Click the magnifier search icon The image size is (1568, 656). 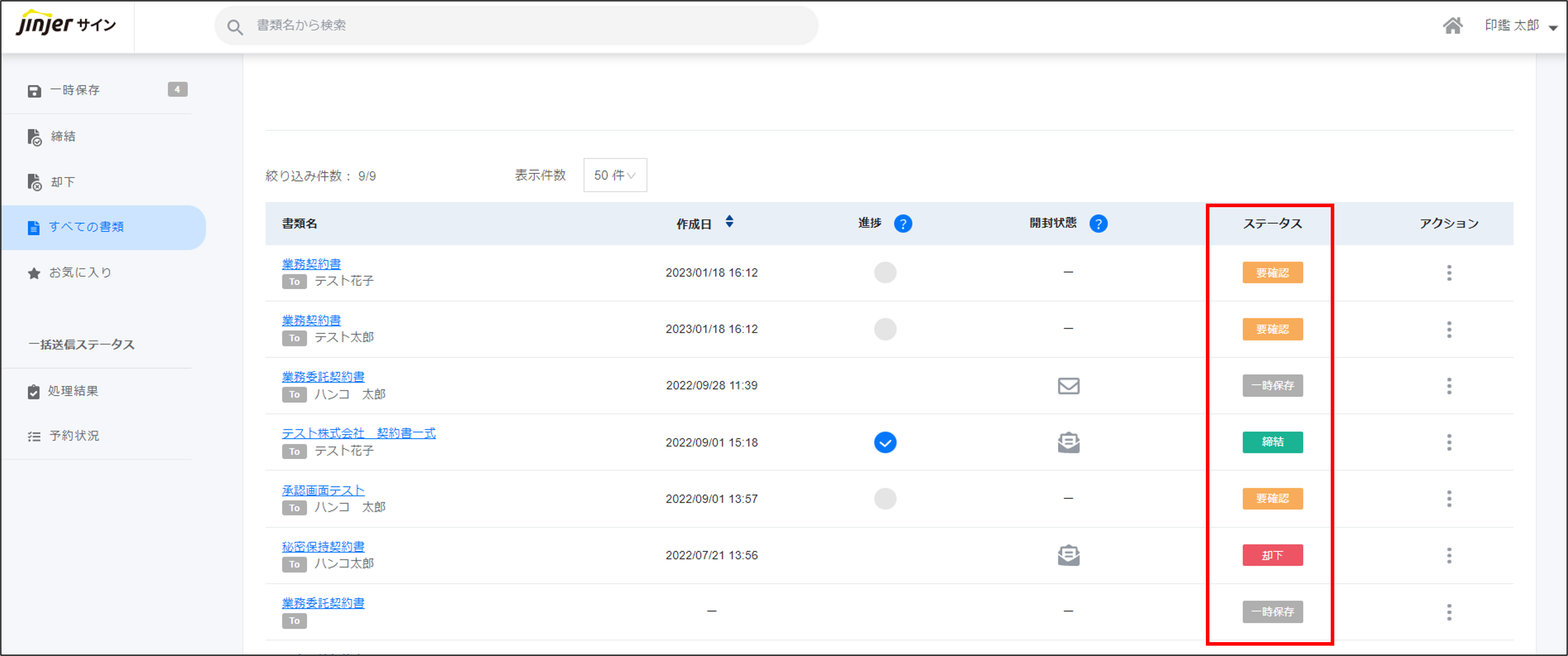pyautogui.click(x=235, y=27)
